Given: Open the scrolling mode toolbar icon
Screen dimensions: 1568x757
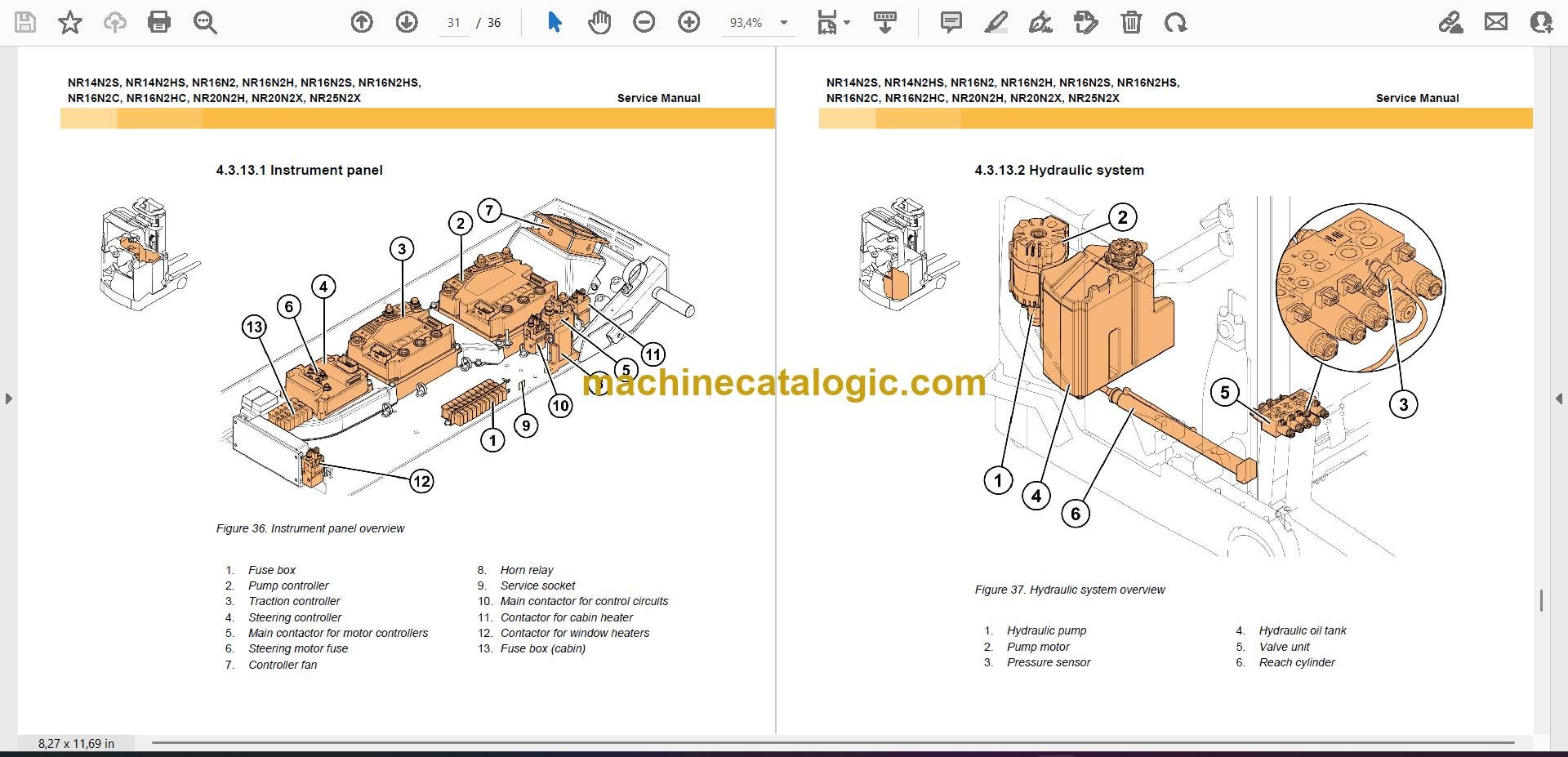Looking at the screenshot, I should [x=885, y=22].
